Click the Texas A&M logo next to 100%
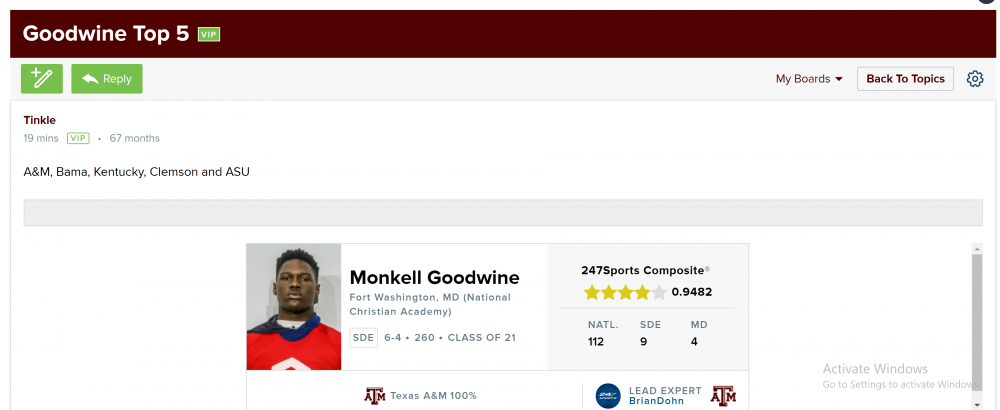The height and width of the screenshot is (410, 1000). click(374, 396)
